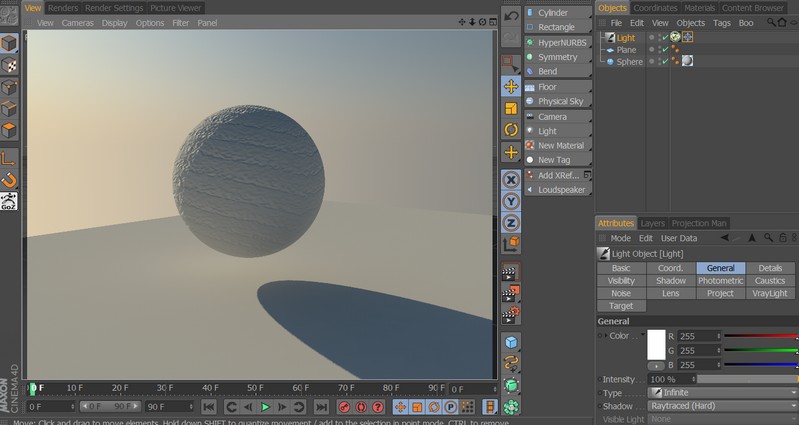Click the Play Forwards green button
The image size is (799, 425).
point(265,407)
